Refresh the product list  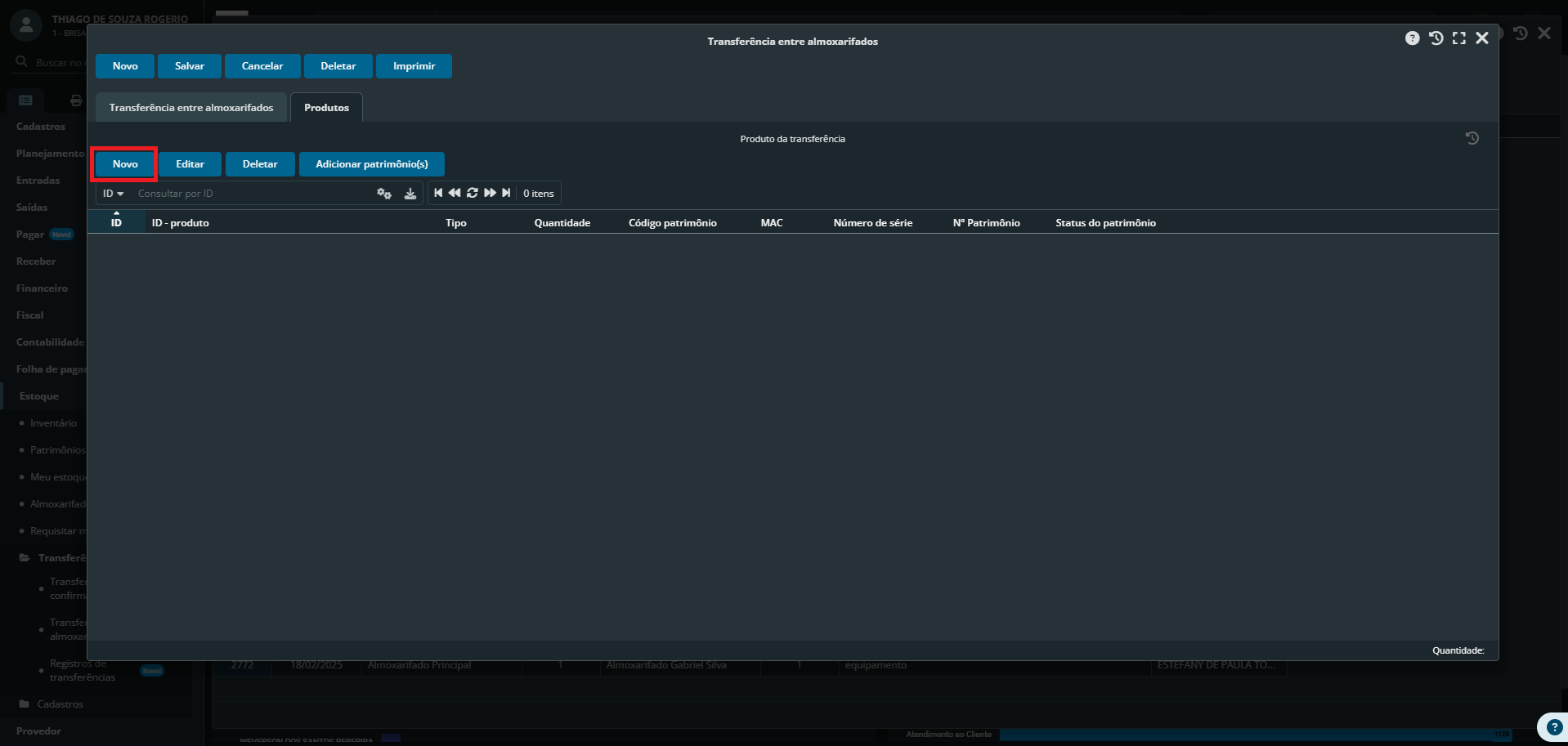473,193
